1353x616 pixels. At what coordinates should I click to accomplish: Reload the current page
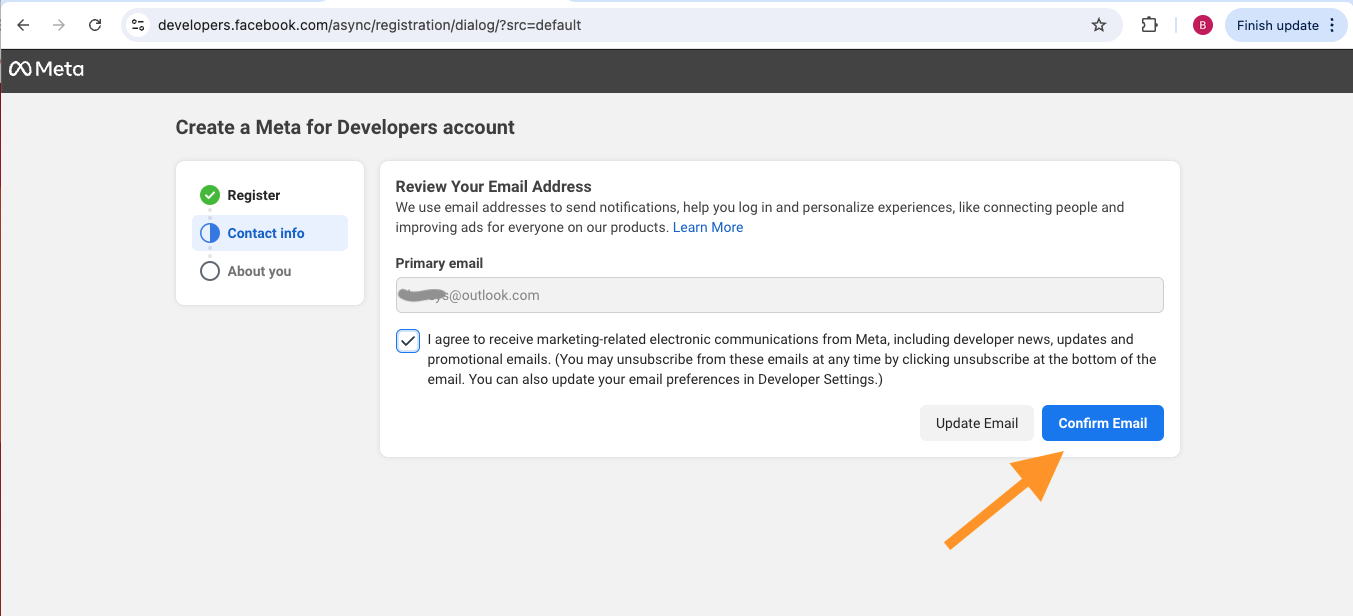(x=95, y=25)
